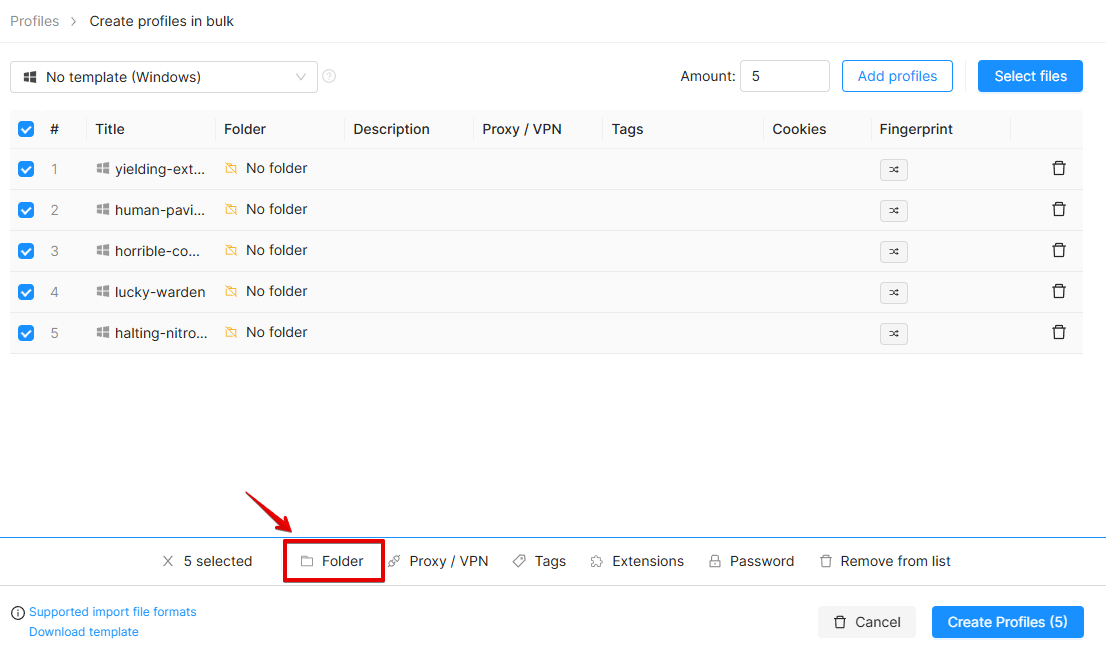Shuffle fingerprint for human-pavi profile
Viewport: 1106px width, 656px height.
pos(894,210)
